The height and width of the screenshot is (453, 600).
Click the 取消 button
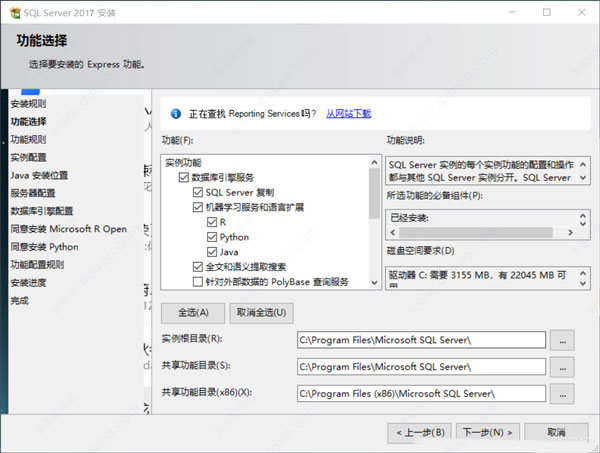click(x=556, y=433)
